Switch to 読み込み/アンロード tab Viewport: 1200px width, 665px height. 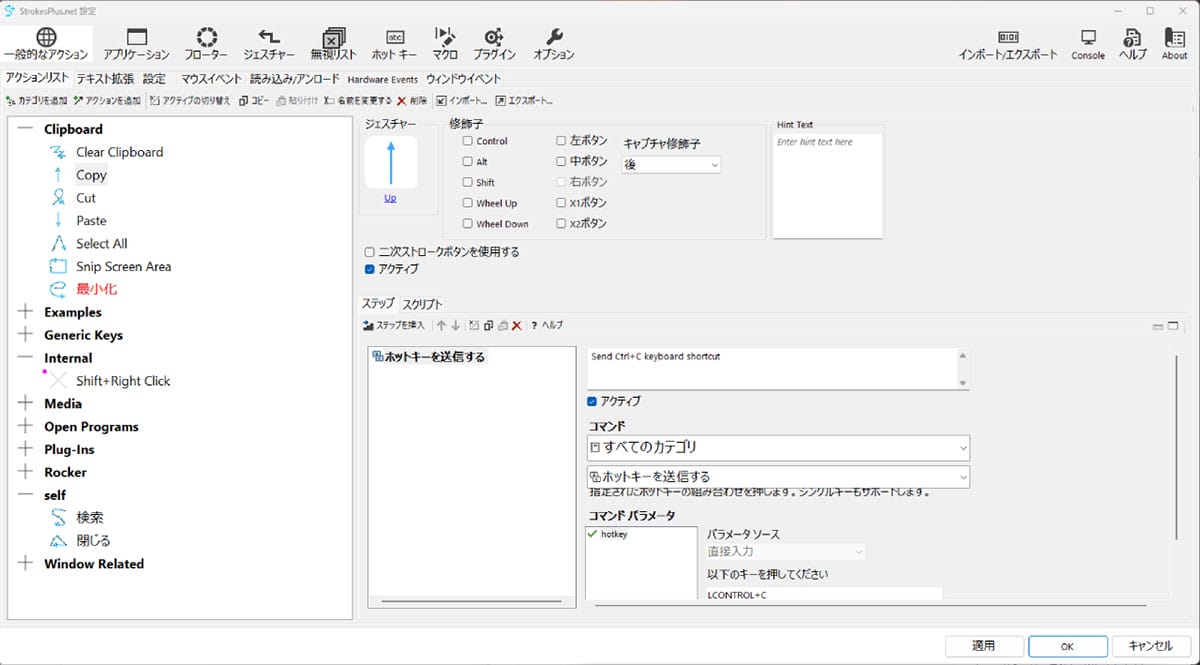click(x=295, y=78)
